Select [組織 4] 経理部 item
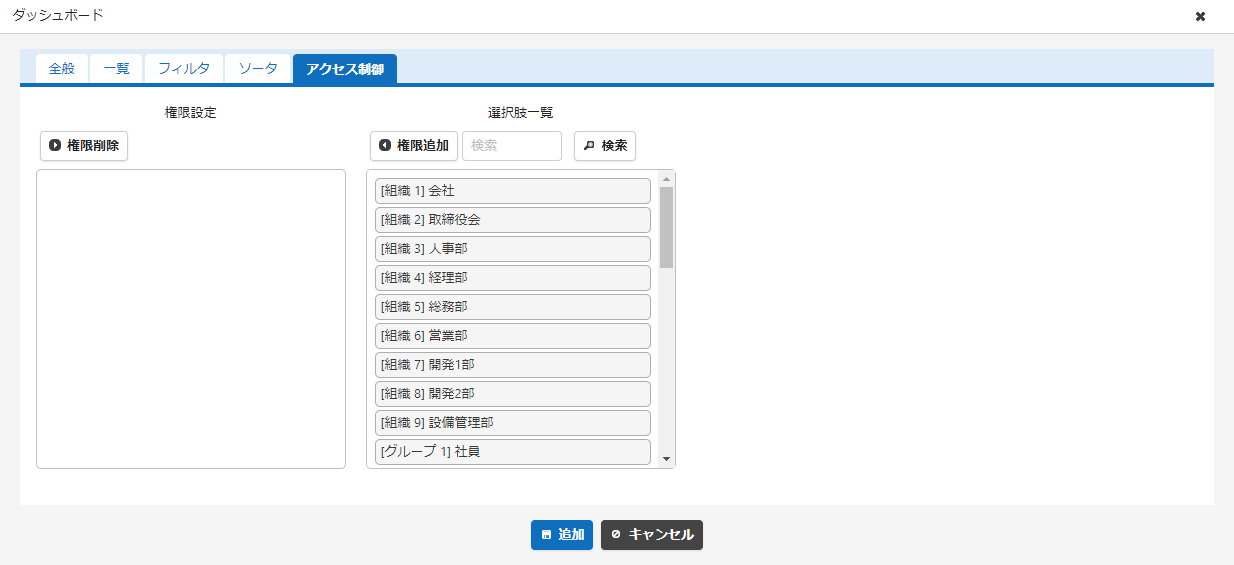1234x565 pixels. [513, 277]
